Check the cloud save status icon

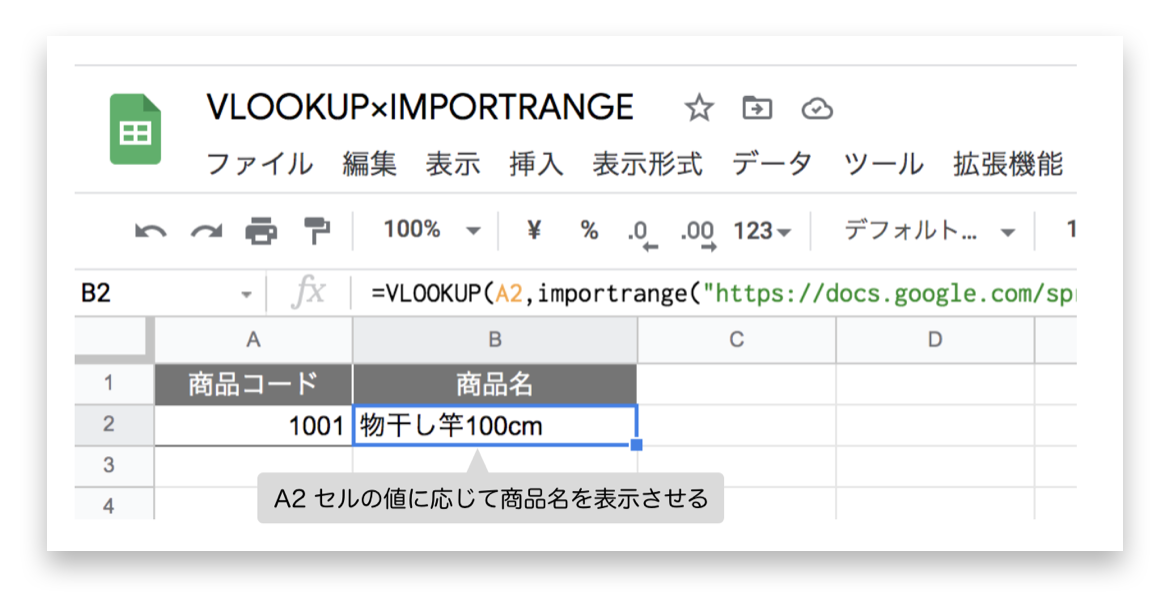point(817,110)
